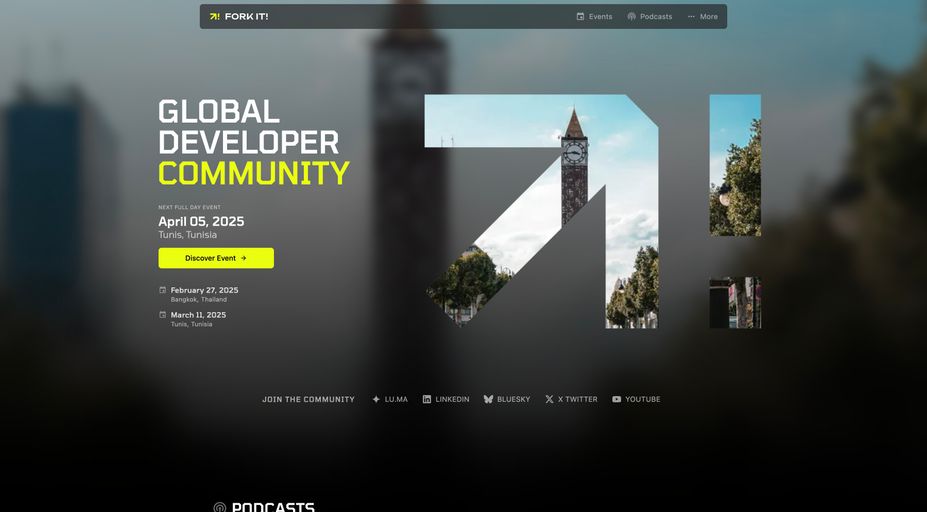Click the Lu.ma sparkle icon
This screenshot has width=927, height=512.
coord(376,399)
